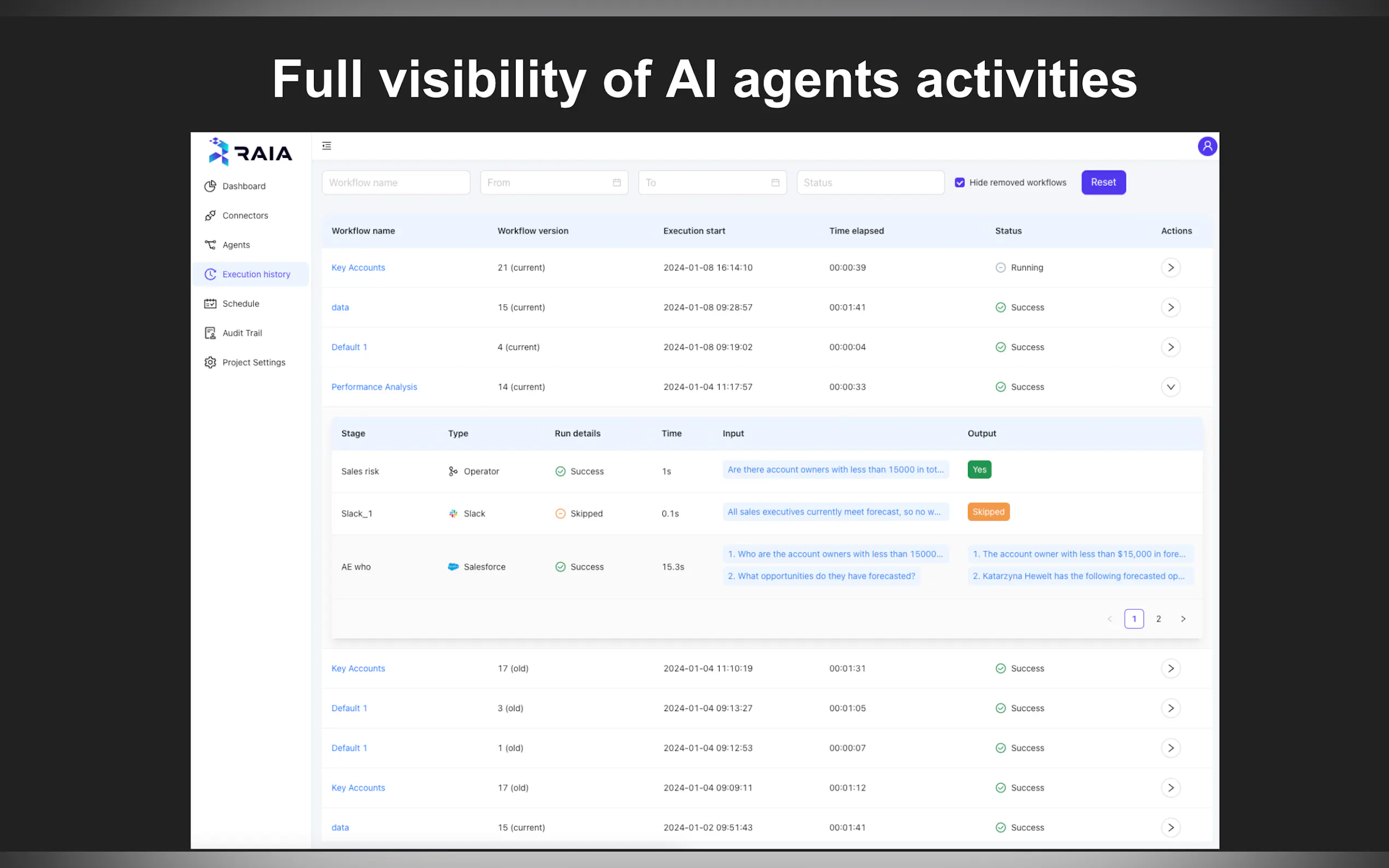Open the Audit Trail menu item

(251, 333)
